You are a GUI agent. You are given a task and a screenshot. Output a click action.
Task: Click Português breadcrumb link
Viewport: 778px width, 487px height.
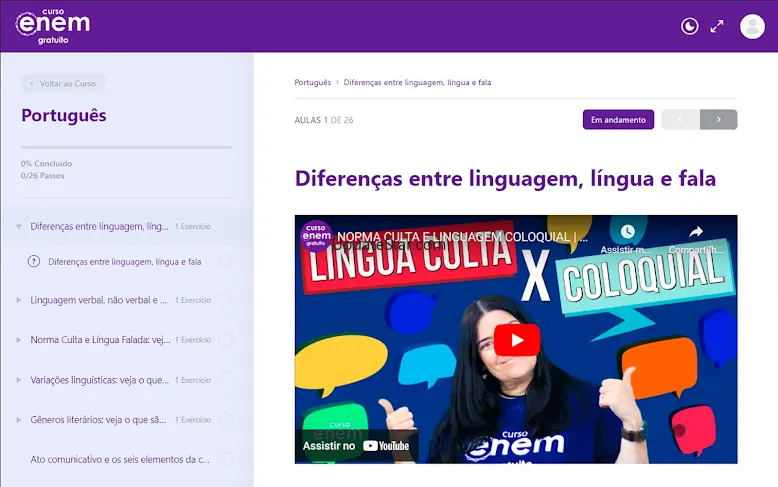[x=313, y=82]
